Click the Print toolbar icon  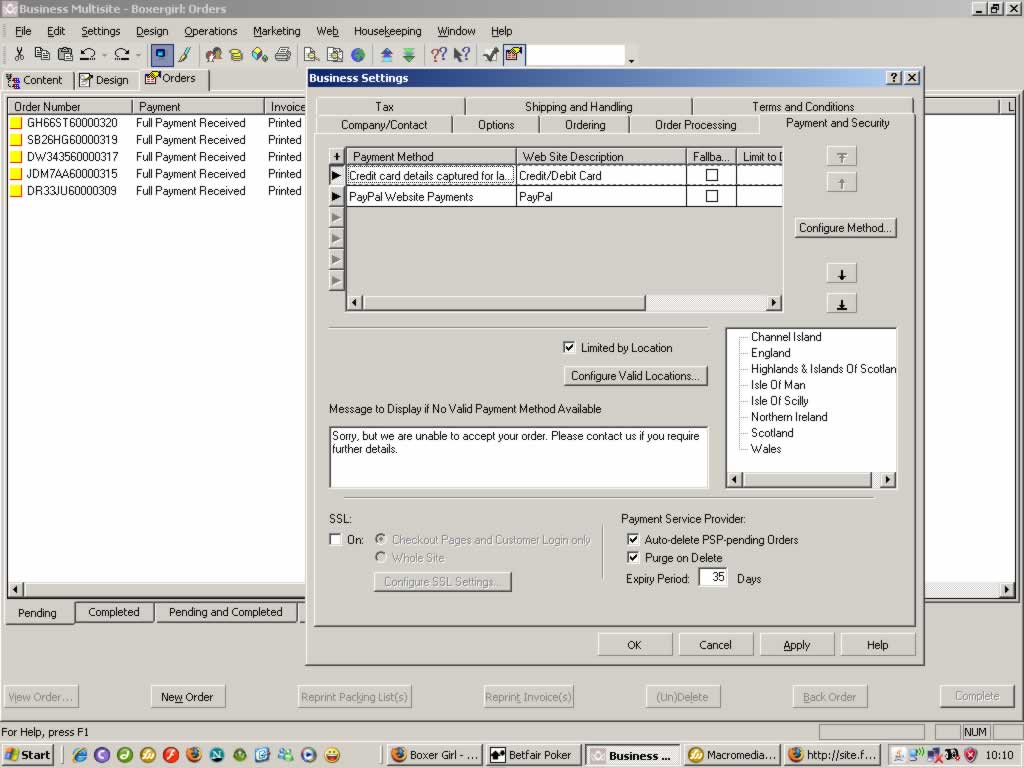pyautogui.click(x=283, y=55)
